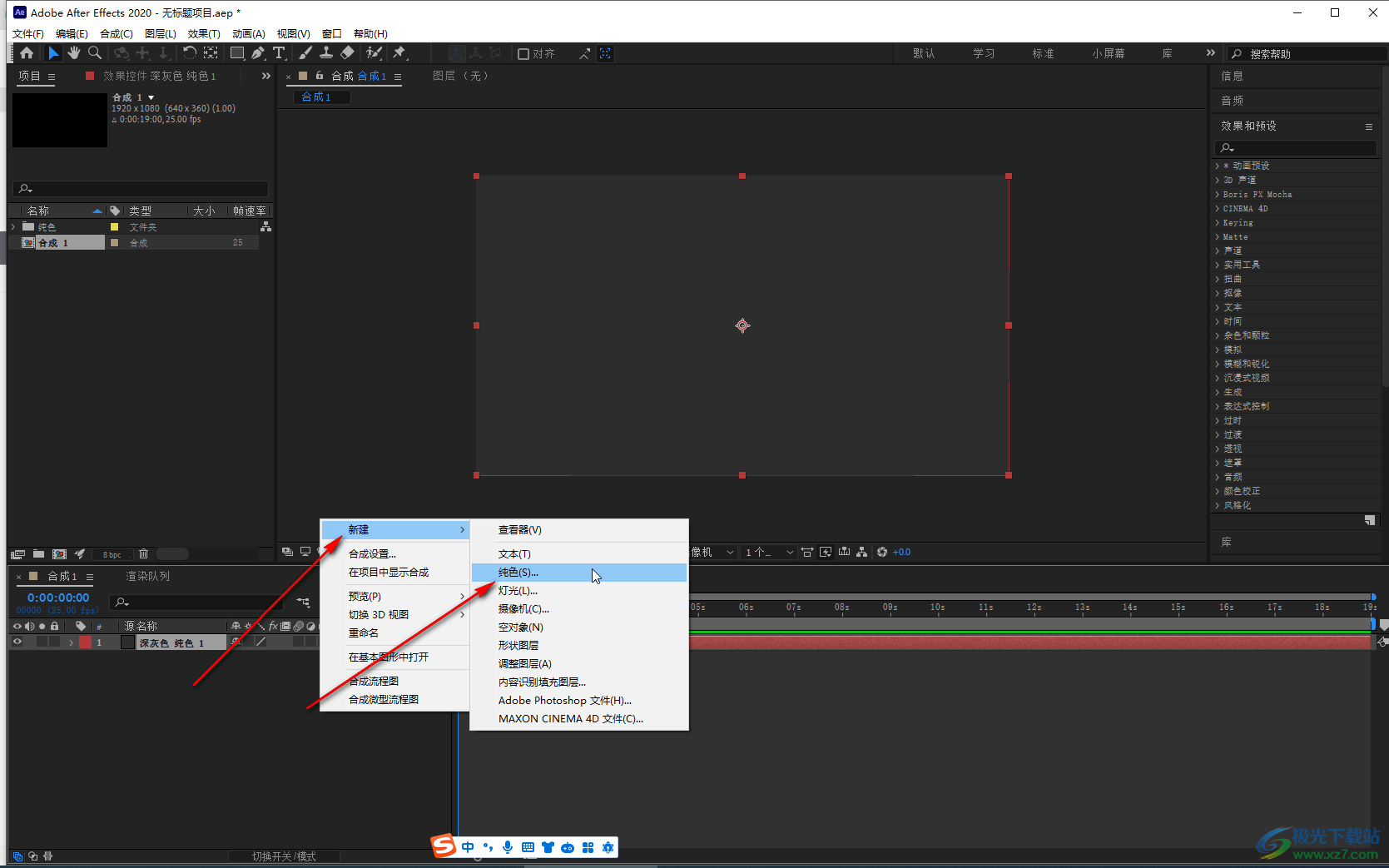The height and width of the screenshot is (868, 1389).
Task: Expand the 纯色 folder in Project panel
Action: point(14,227)
